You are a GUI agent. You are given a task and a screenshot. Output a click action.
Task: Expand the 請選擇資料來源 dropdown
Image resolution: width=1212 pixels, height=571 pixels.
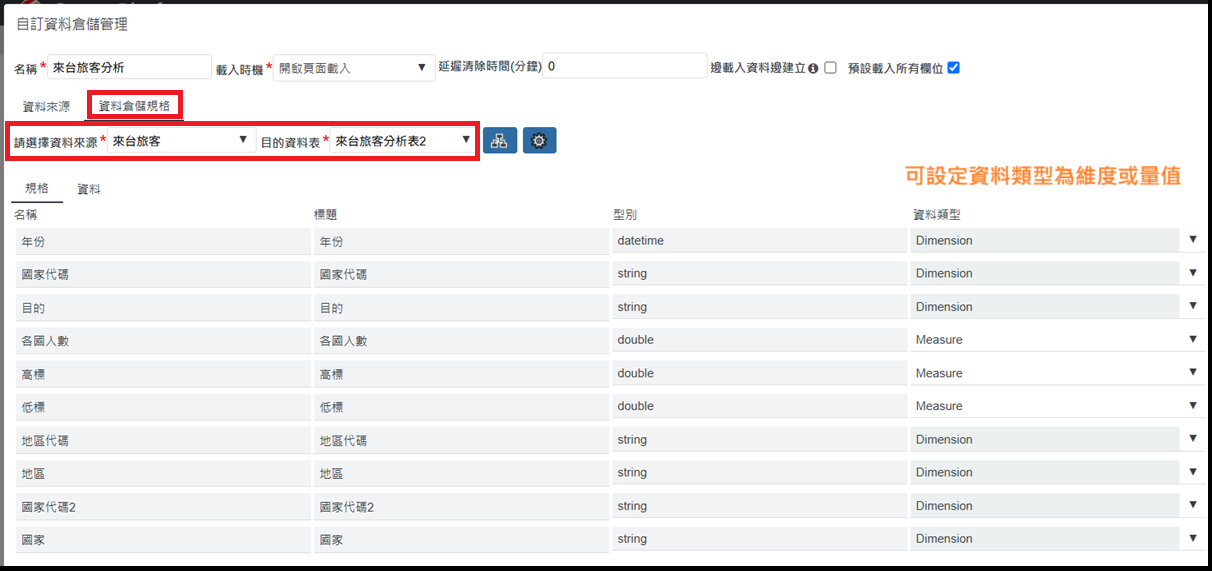(x=179, y=141)
